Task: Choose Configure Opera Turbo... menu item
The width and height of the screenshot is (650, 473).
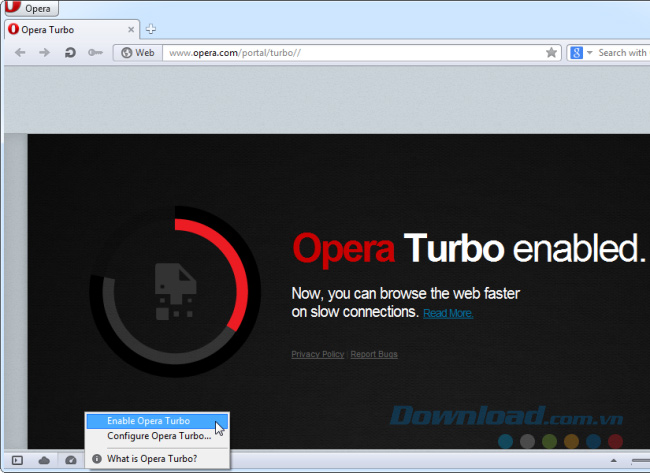Action: [157, 436]
